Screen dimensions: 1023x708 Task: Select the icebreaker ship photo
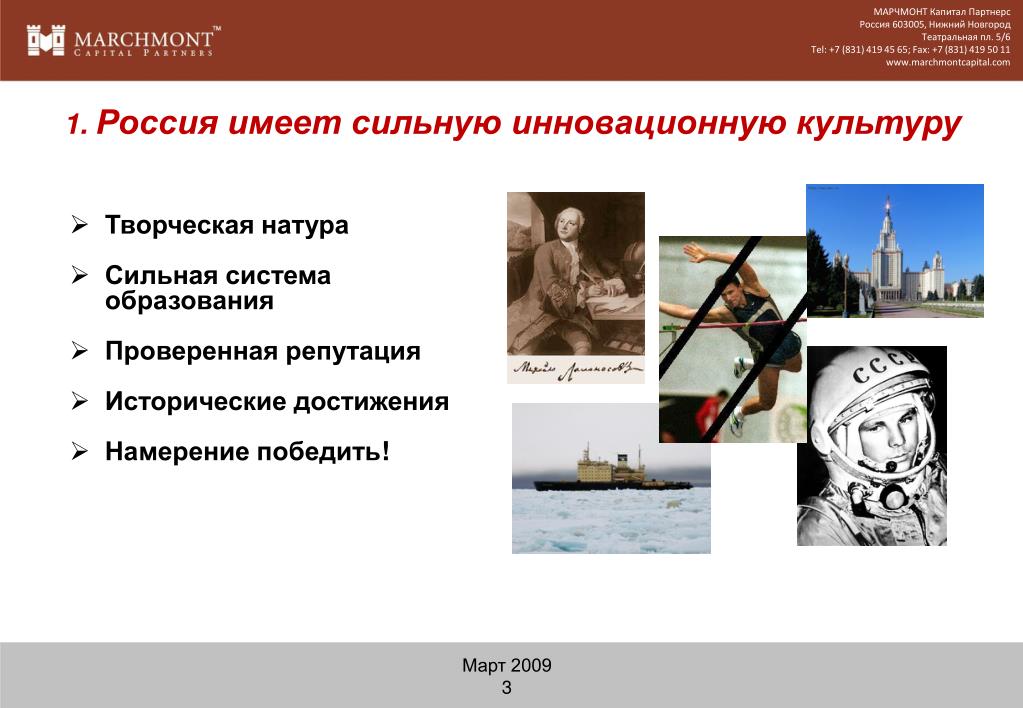point(611,478)
